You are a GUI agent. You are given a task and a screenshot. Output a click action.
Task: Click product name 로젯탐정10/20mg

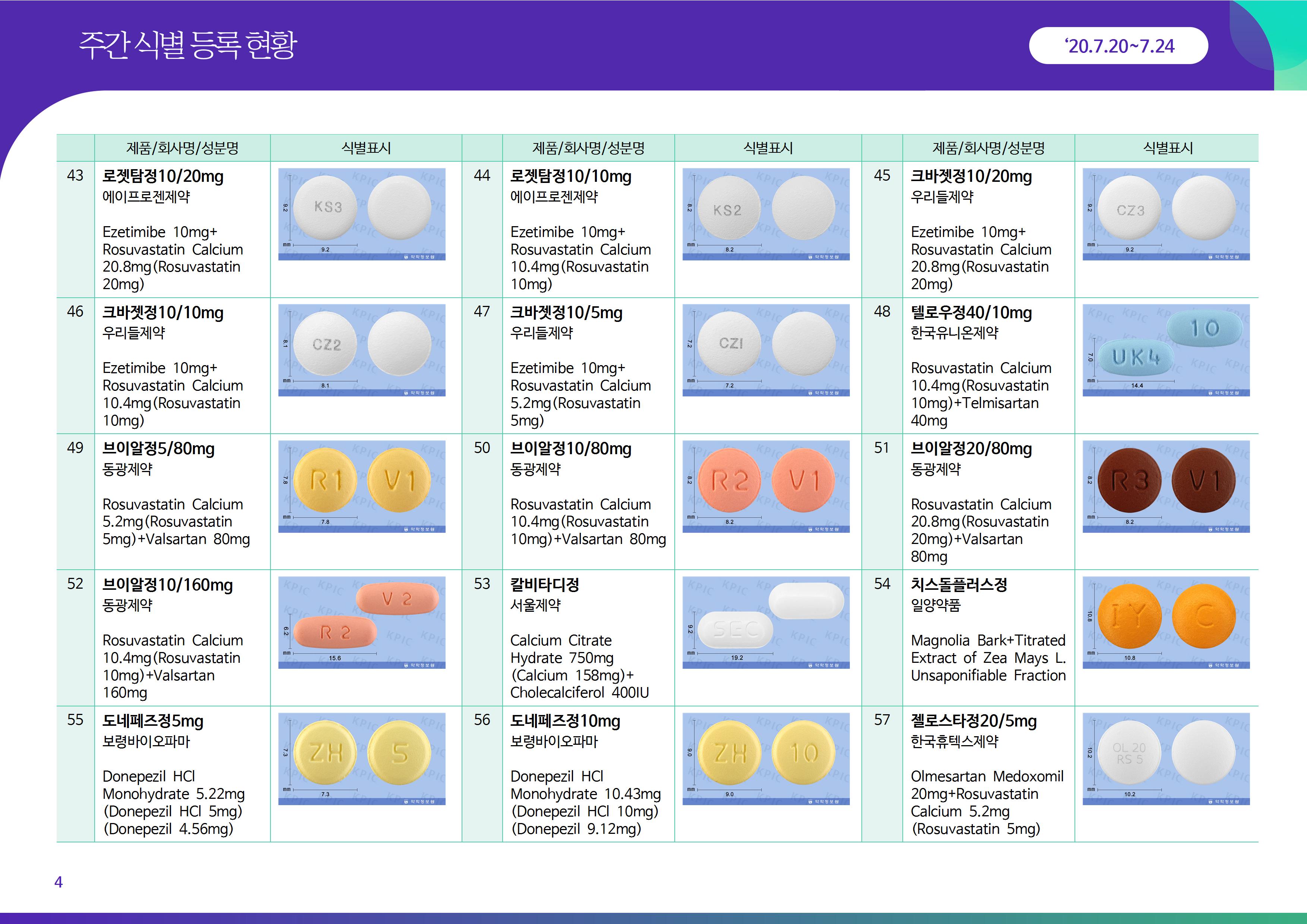[x=163, y=177]
